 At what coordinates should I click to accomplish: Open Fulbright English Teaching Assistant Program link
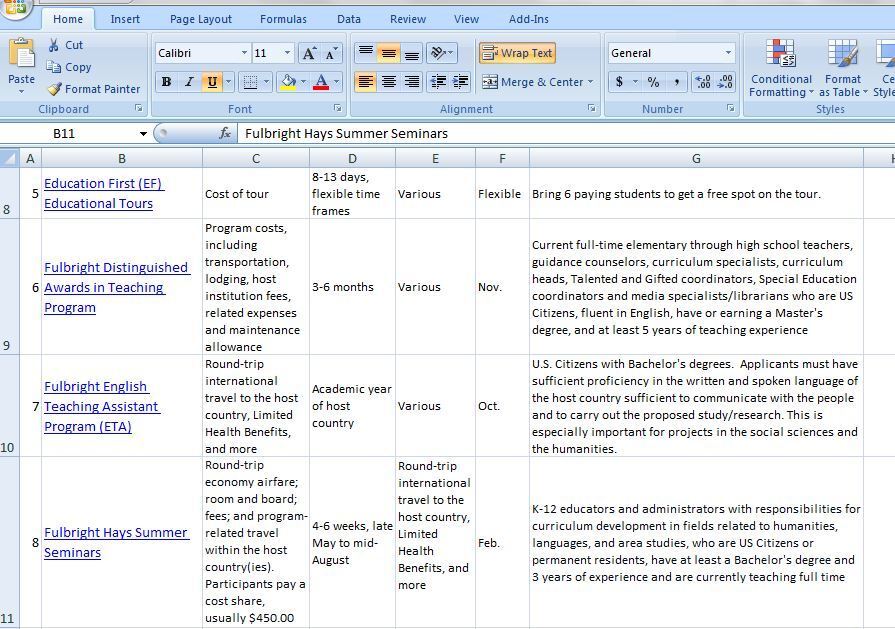tap(102, 406)
